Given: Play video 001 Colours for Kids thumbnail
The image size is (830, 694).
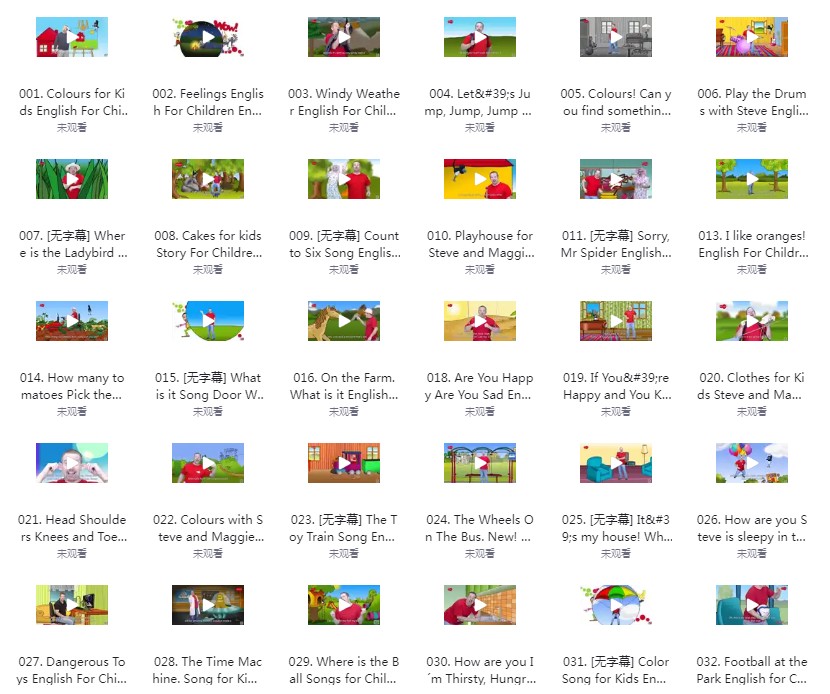Looking at the screenshot, I should (72, 37).
